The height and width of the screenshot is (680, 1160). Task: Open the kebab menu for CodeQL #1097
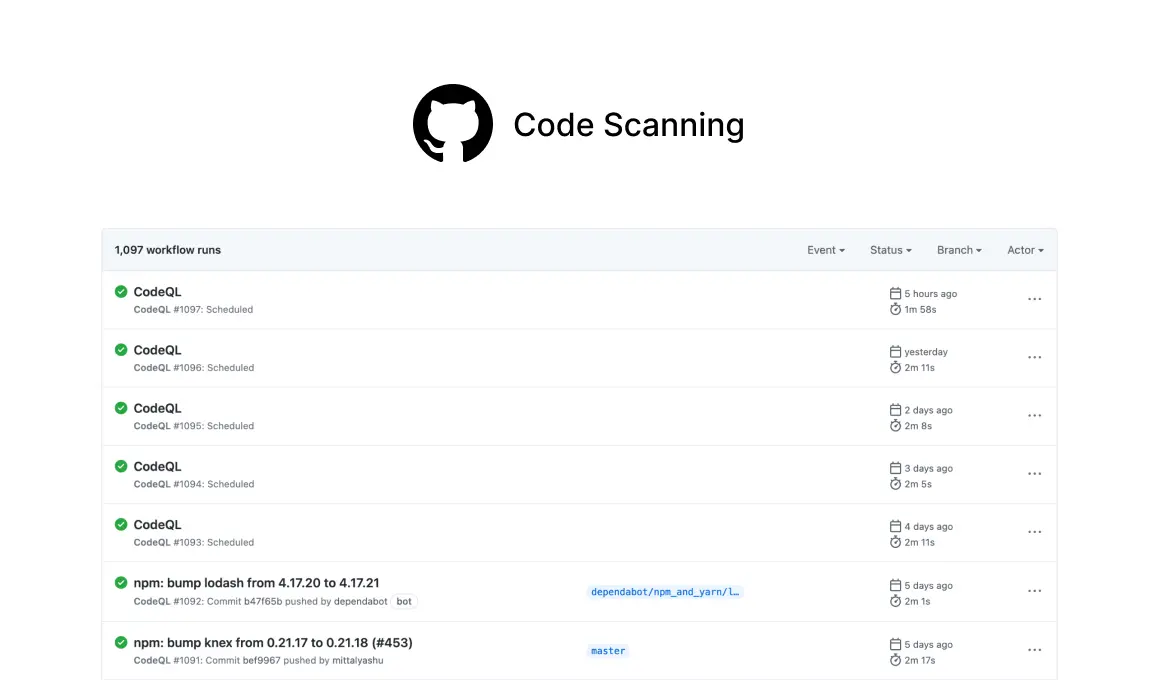(x=1034, y=299)
